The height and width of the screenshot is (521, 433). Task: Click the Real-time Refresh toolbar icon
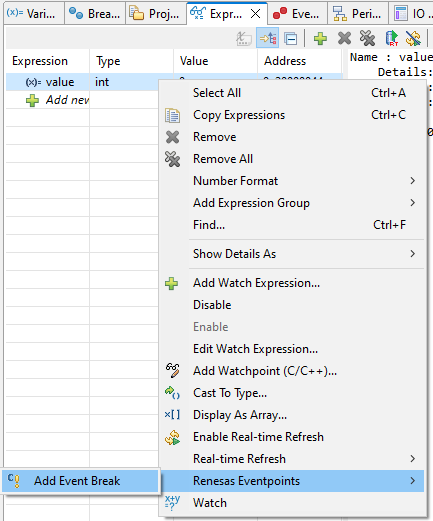391,39
